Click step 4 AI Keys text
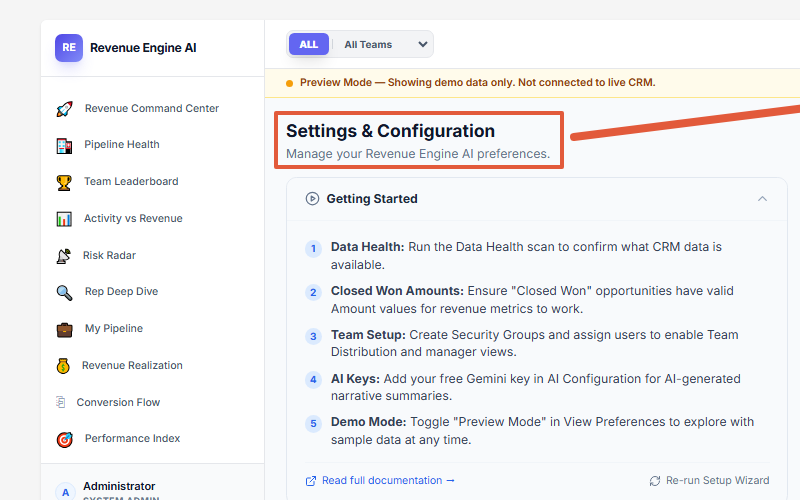Screen dimensions: 800x500 [x=535, y=387]
